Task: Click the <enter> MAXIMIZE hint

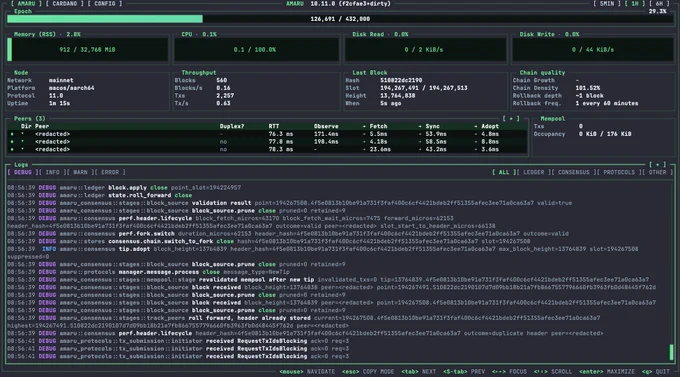Action: pyautogui.click(x=607, y=372)
